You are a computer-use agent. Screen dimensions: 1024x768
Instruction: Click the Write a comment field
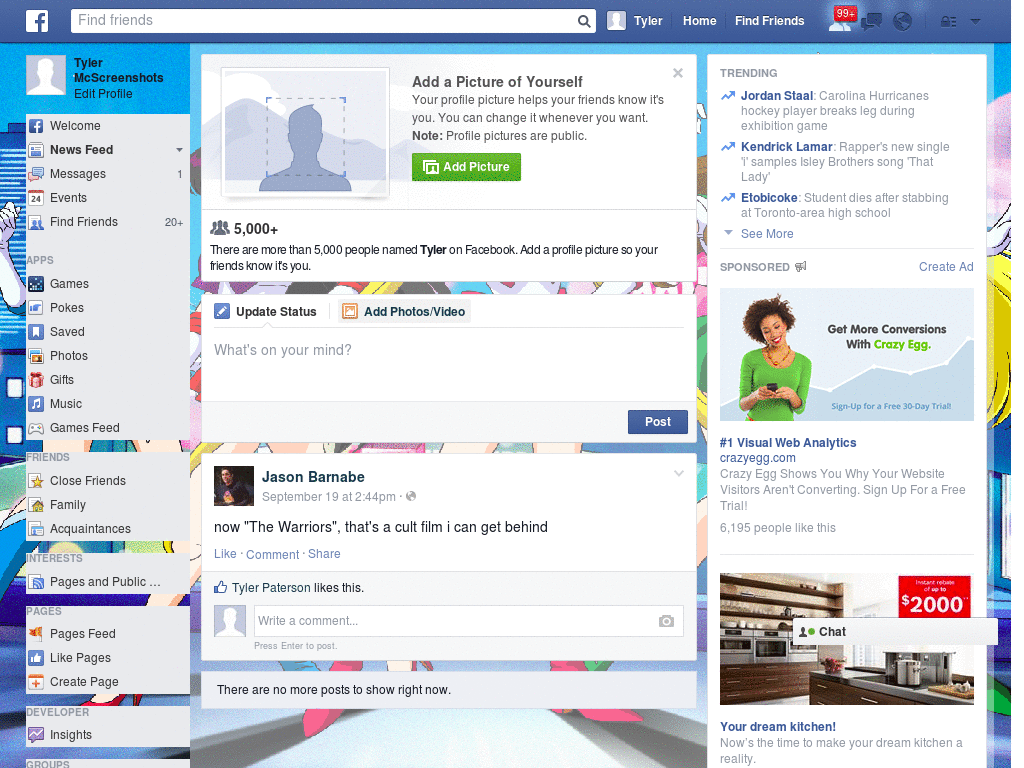tap(469, 621)
